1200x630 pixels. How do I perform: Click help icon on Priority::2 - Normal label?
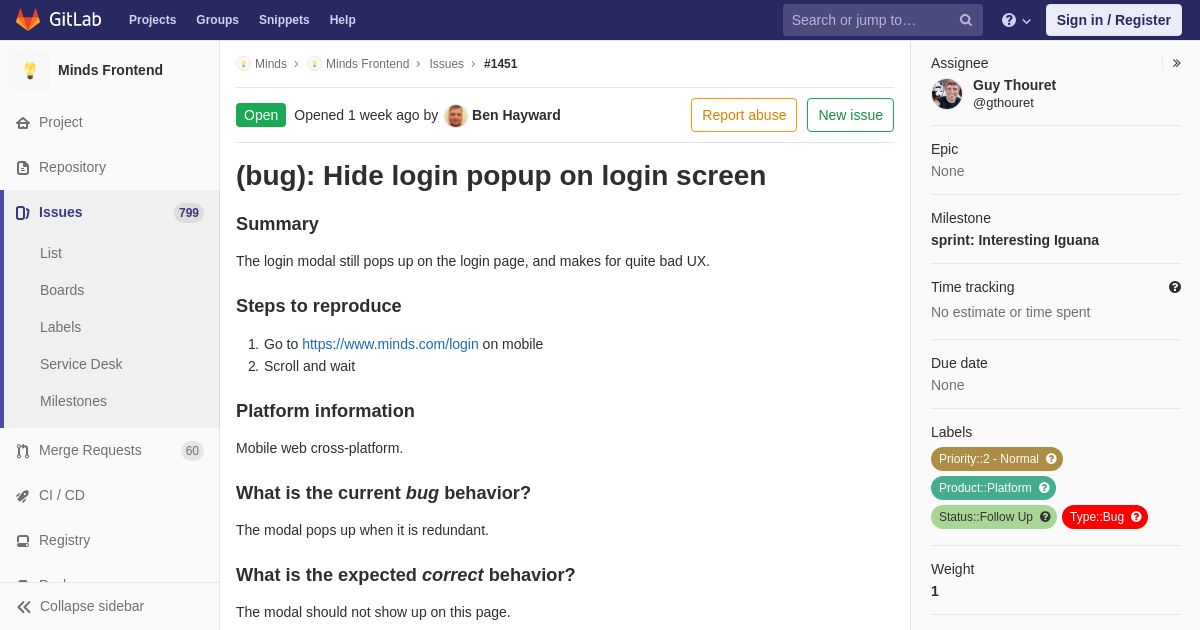pyautogui.click(x=1051, y=459)
